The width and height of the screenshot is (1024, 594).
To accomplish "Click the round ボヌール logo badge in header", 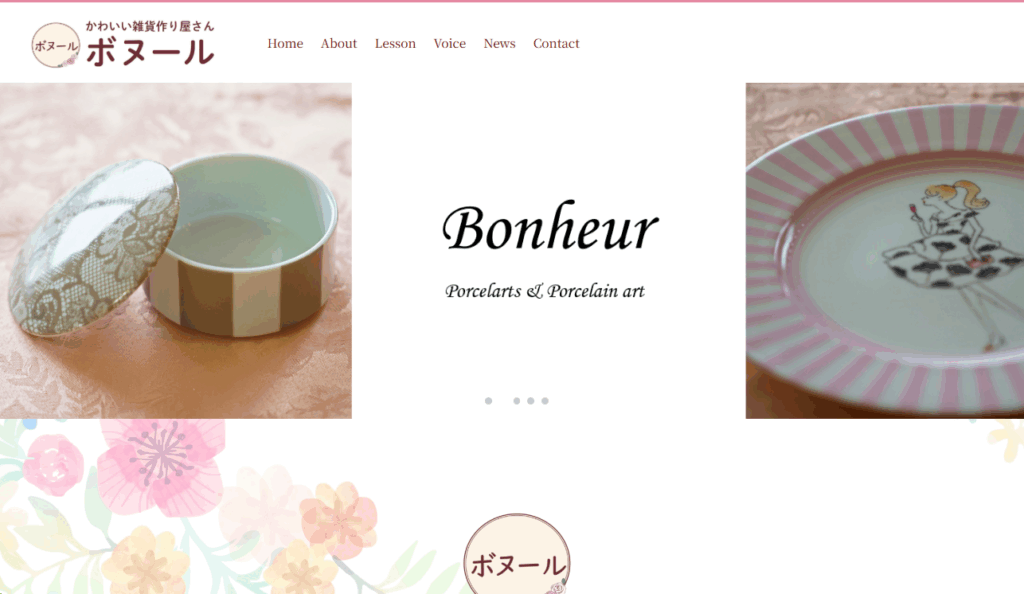I will click(x=56, y=45).
